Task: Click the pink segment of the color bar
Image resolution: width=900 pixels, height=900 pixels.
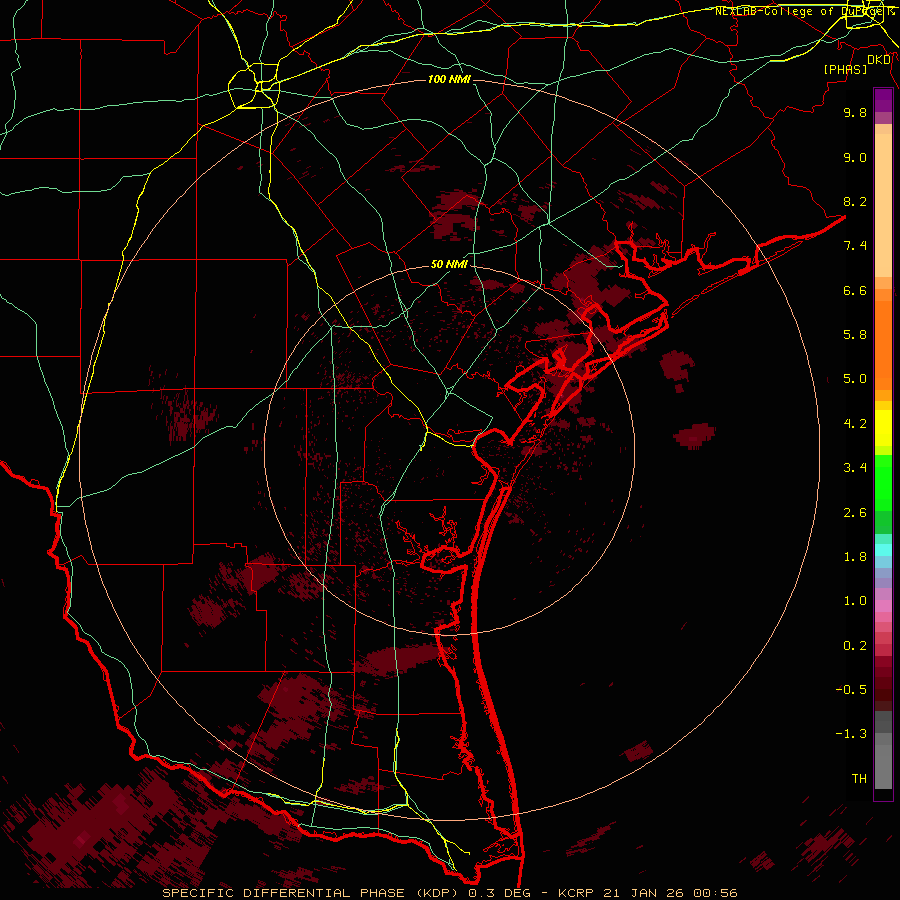Action: [883, 606]
